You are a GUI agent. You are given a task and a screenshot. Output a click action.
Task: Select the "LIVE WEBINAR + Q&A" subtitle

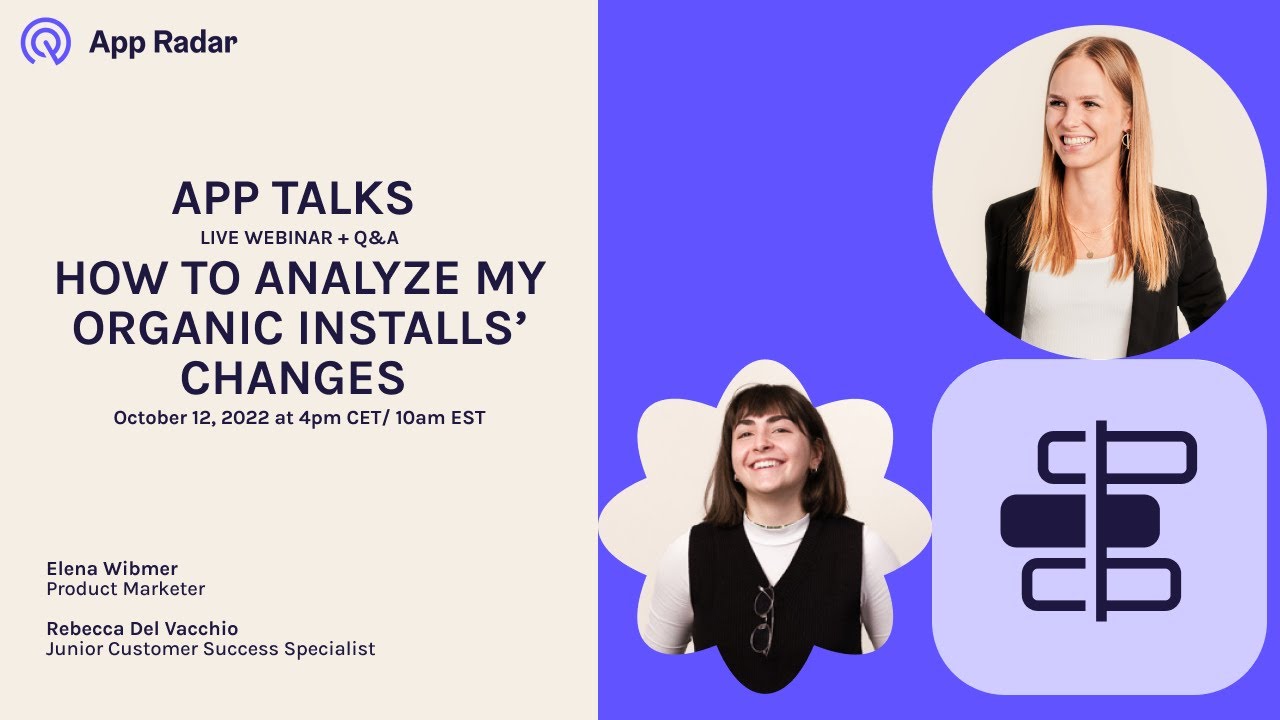click(x=300, y=238)
